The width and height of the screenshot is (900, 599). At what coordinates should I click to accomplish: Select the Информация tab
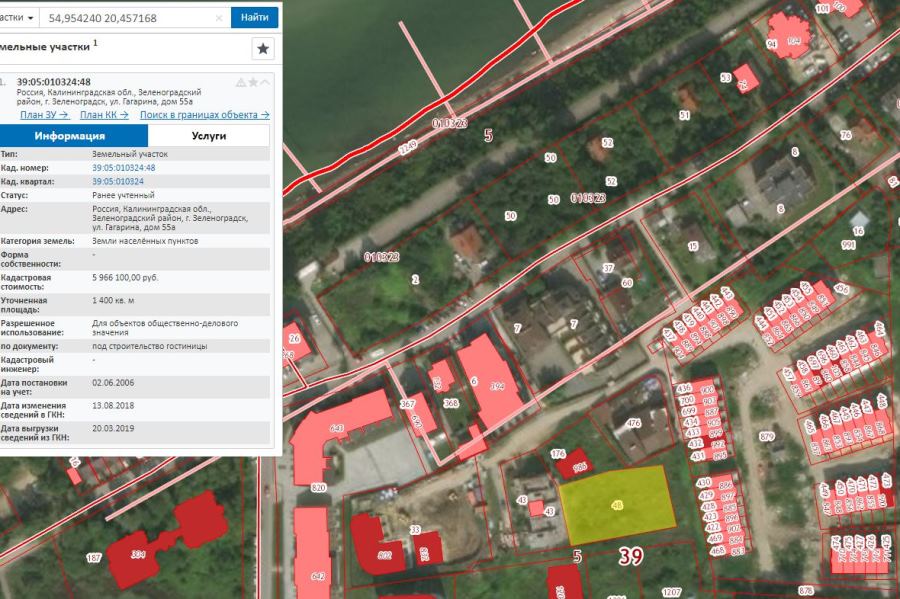(68, 136)
